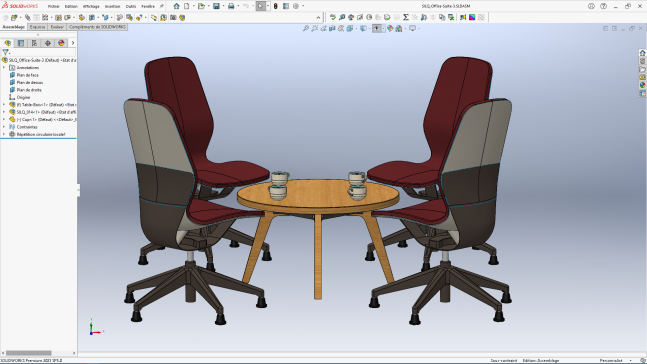The height and width of the screenshot is (364, 647).
Task: Click the Help question mark icon
Action: click(x=603, y=6)
